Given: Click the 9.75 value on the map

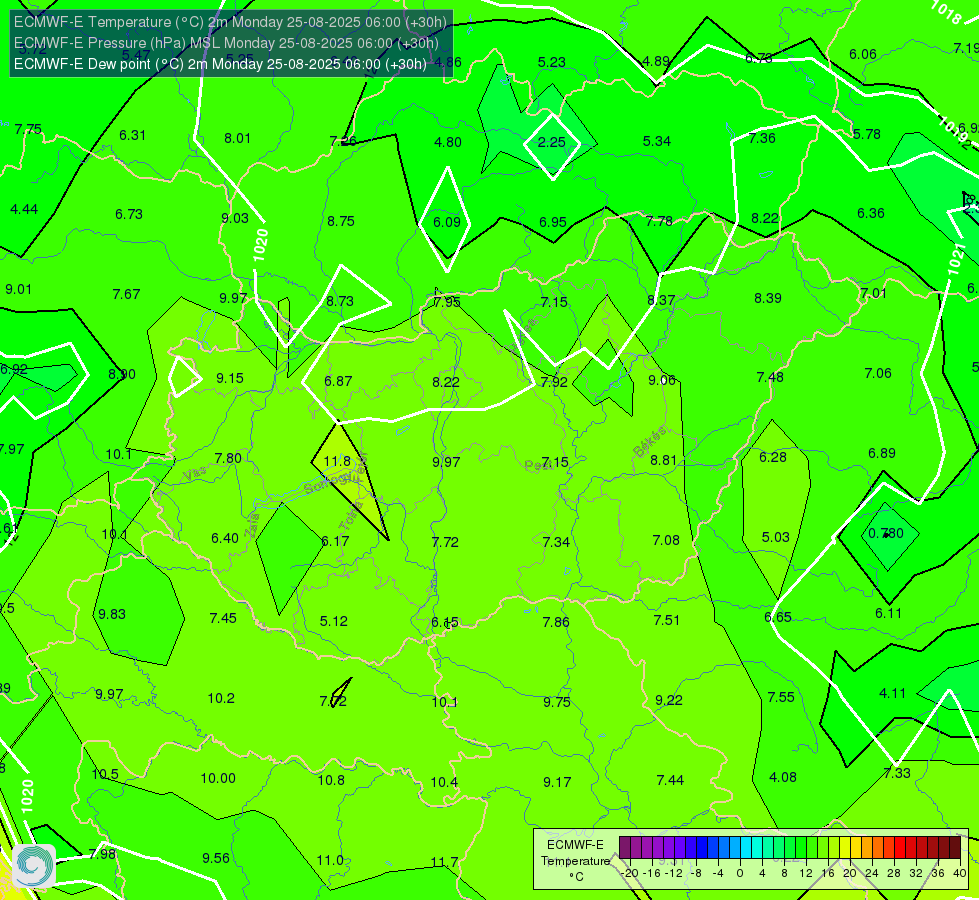Looking at the screenshot, I should coord(556,703).
